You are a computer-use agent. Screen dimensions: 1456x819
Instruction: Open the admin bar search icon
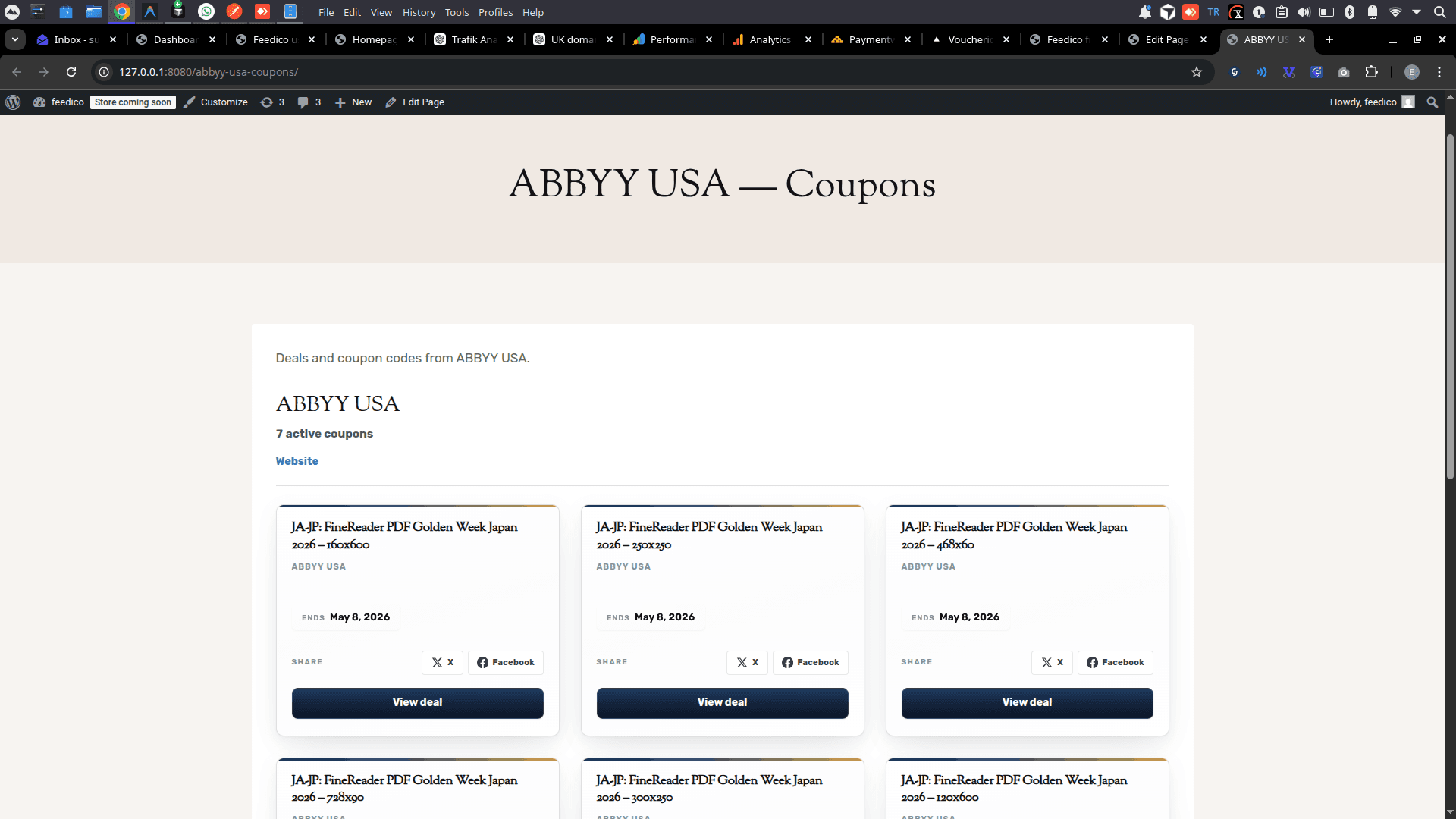pyautogui.click(x=1432, y=102)
